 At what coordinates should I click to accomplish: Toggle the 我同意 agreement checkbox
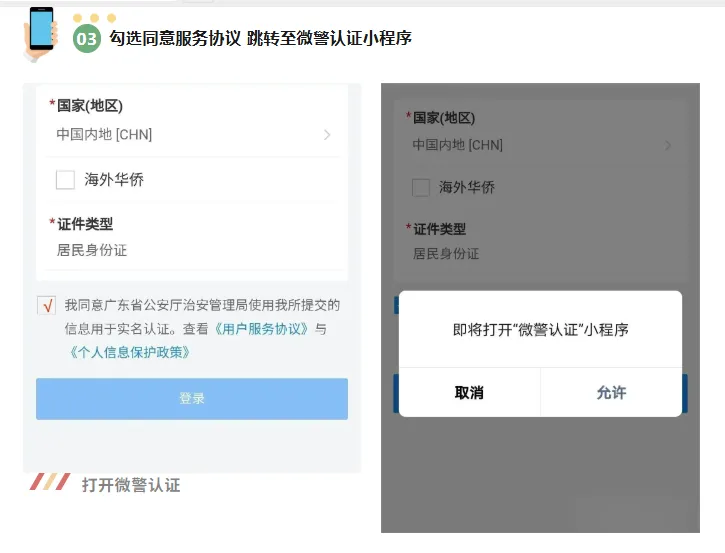[x=46, y=306]
